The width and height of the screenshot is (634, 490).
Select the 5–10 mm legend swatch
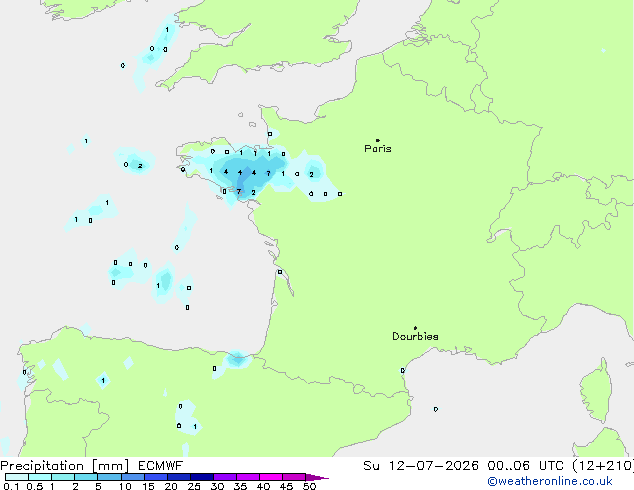tap(109, 477)
